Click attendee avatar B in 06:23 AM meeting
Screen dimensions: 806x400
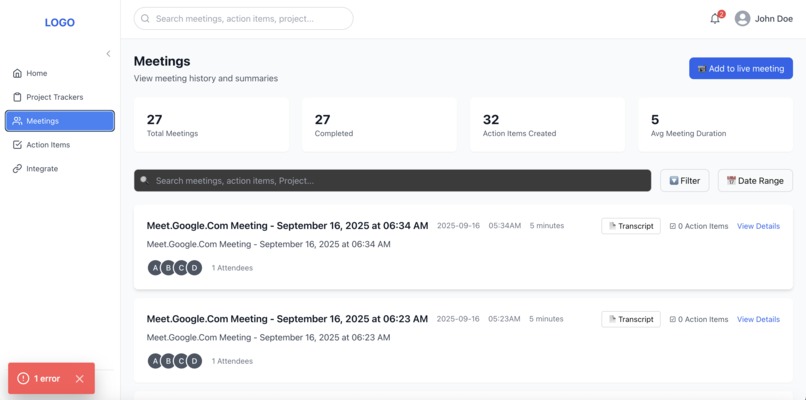tap(168, 361)
